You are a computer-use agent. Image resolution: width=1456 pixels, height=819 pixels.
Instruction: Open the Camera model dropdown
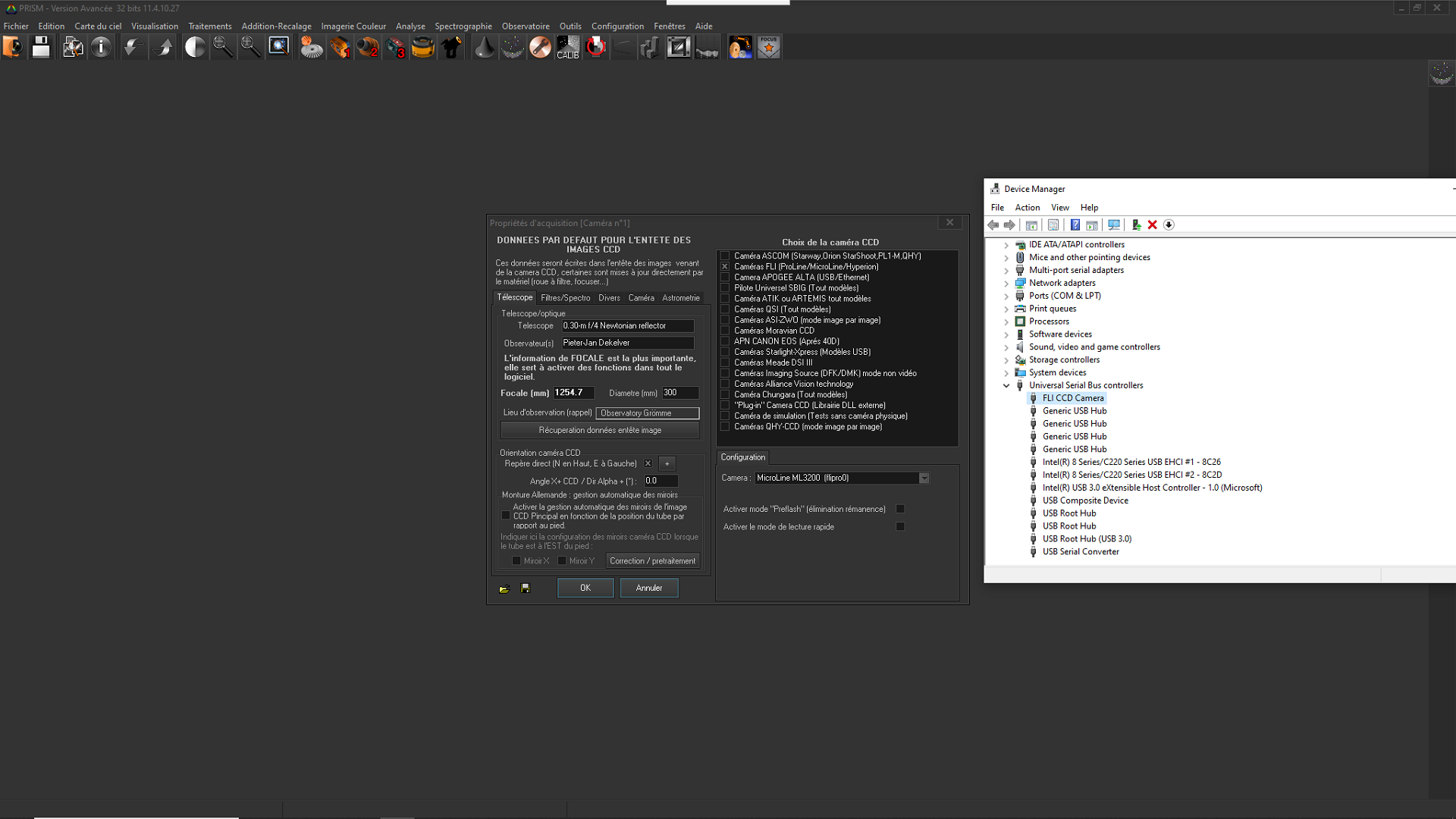point(924,479)
